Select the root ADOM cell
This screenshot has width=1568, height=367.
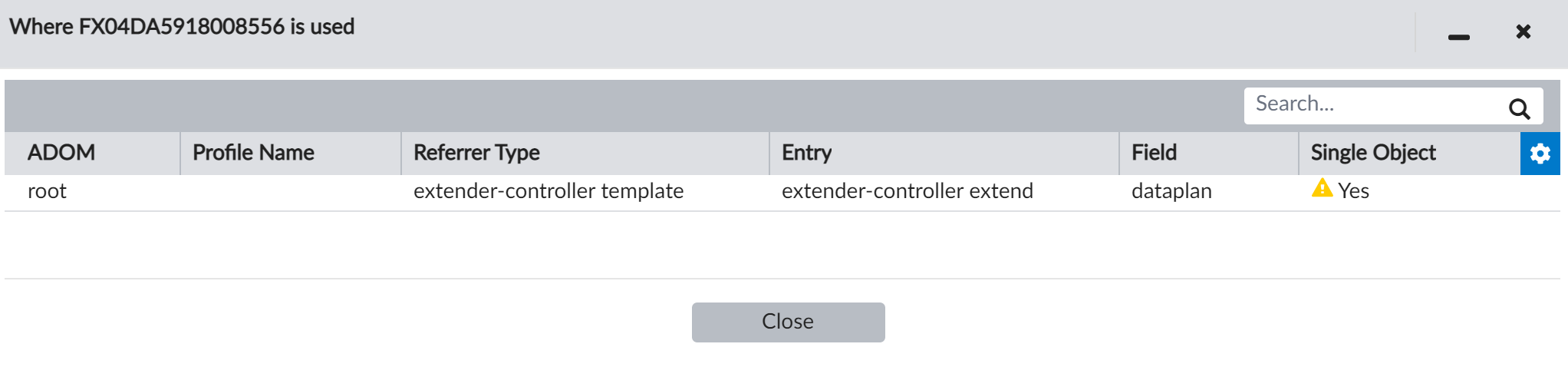point(47,191)
